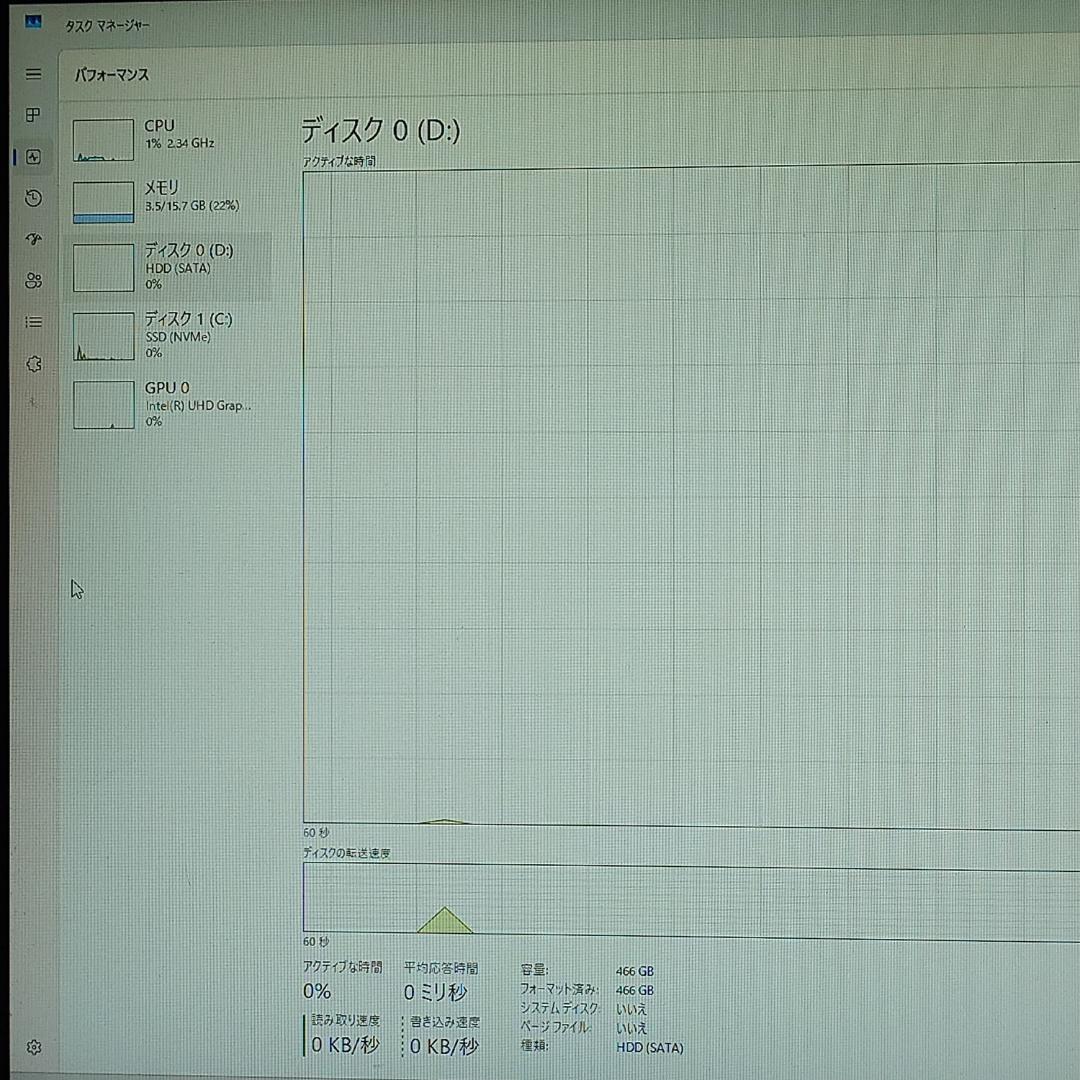This screenshot has height=1080, width=1080.
Task: Select ディスク 1 (C:) entry
Action: click(x=167, y=336)
